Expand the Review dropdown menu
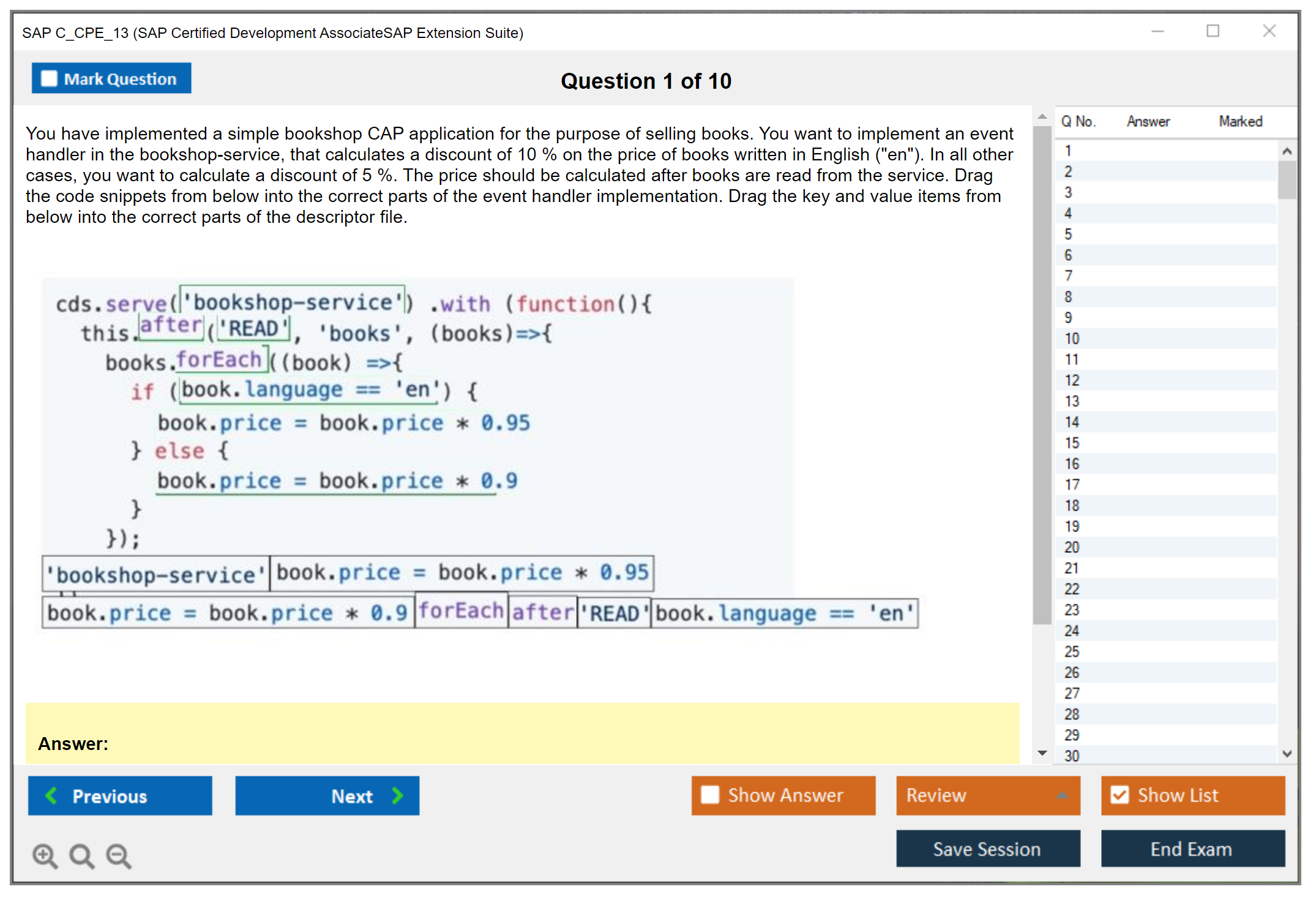The width and height of the screenshot is (1316, 900). tap(1062, 795)
